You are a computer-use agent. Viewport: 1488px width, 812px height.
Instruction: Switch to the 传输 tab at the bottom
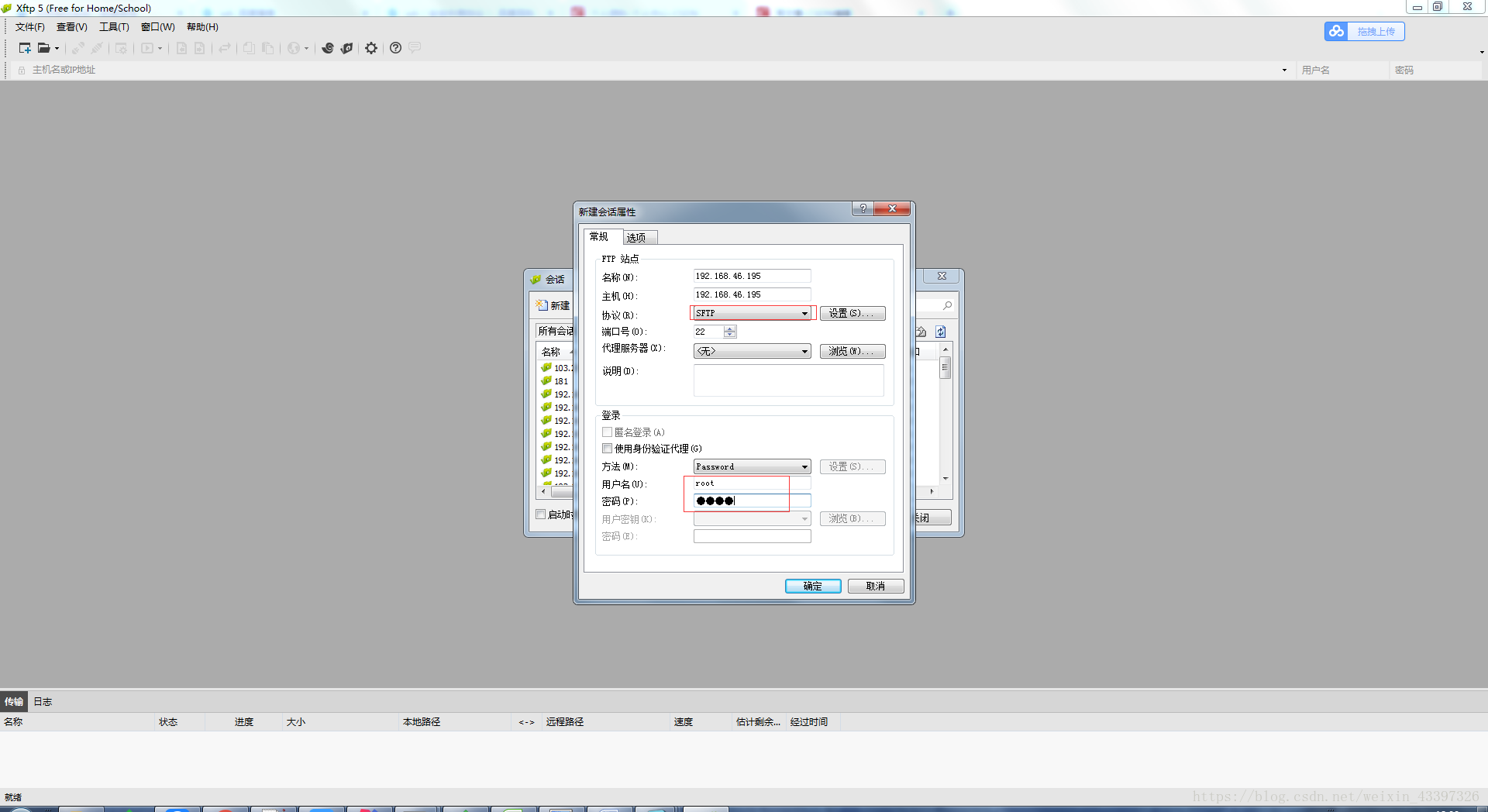14,701
